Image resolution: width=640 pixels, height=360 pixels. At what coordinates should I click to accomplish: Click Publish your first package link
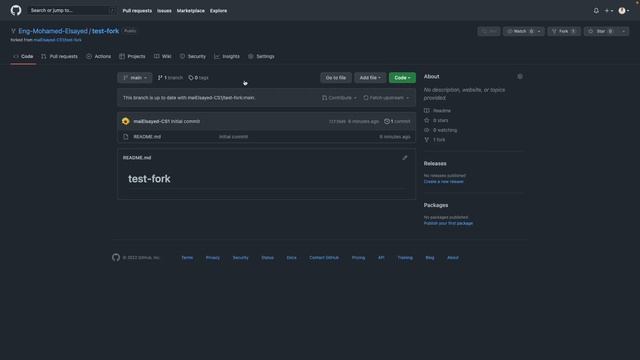pos(448,223)
